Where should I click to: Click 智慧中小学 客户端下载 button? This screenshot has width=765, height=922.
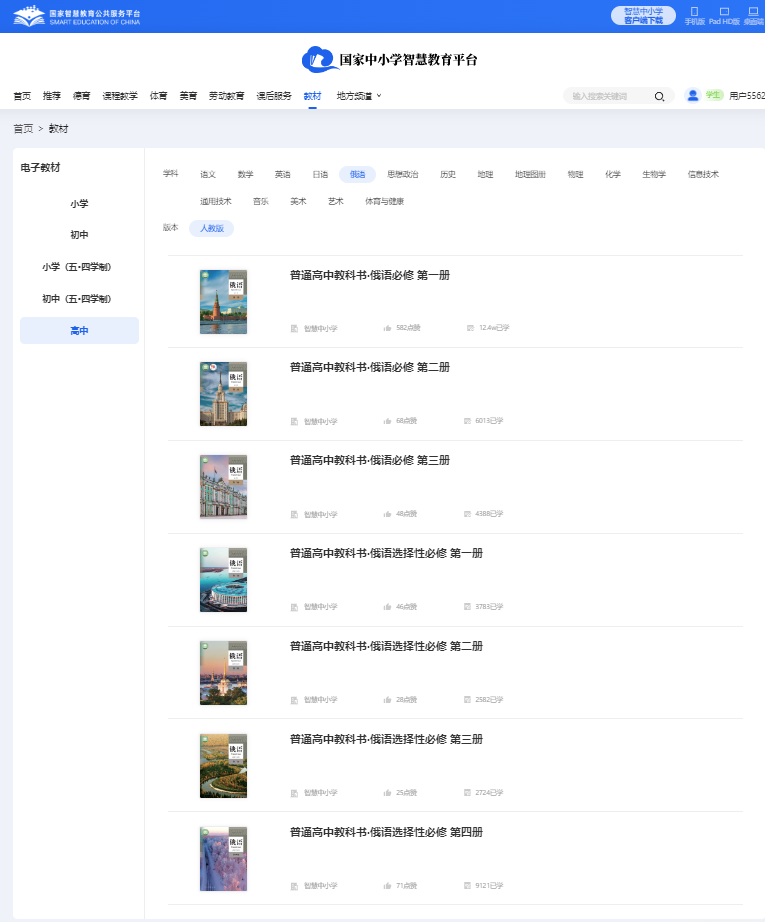(x=643, y=15)
